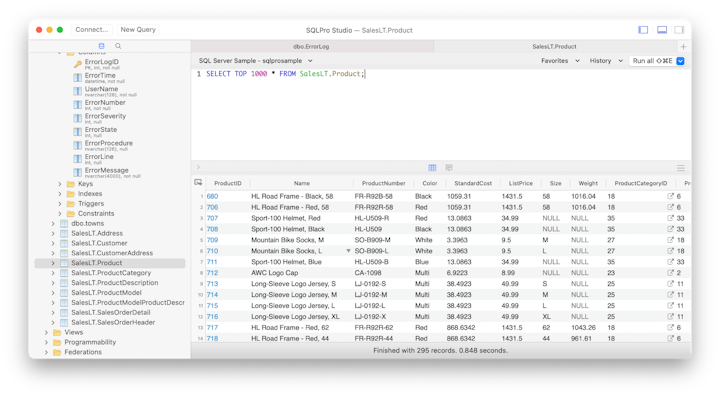The height and width of the screenshot is (397, 720).
Task: Expand the Indexes folder
Action: click(x=60, y=194)
